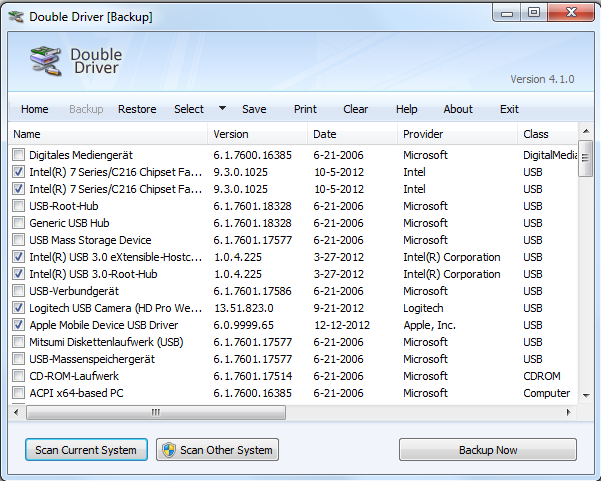
Task: Tick the Mitsumi Diskettenlaufwerk (USB) checkbox
Action: [x=18, y=342]
